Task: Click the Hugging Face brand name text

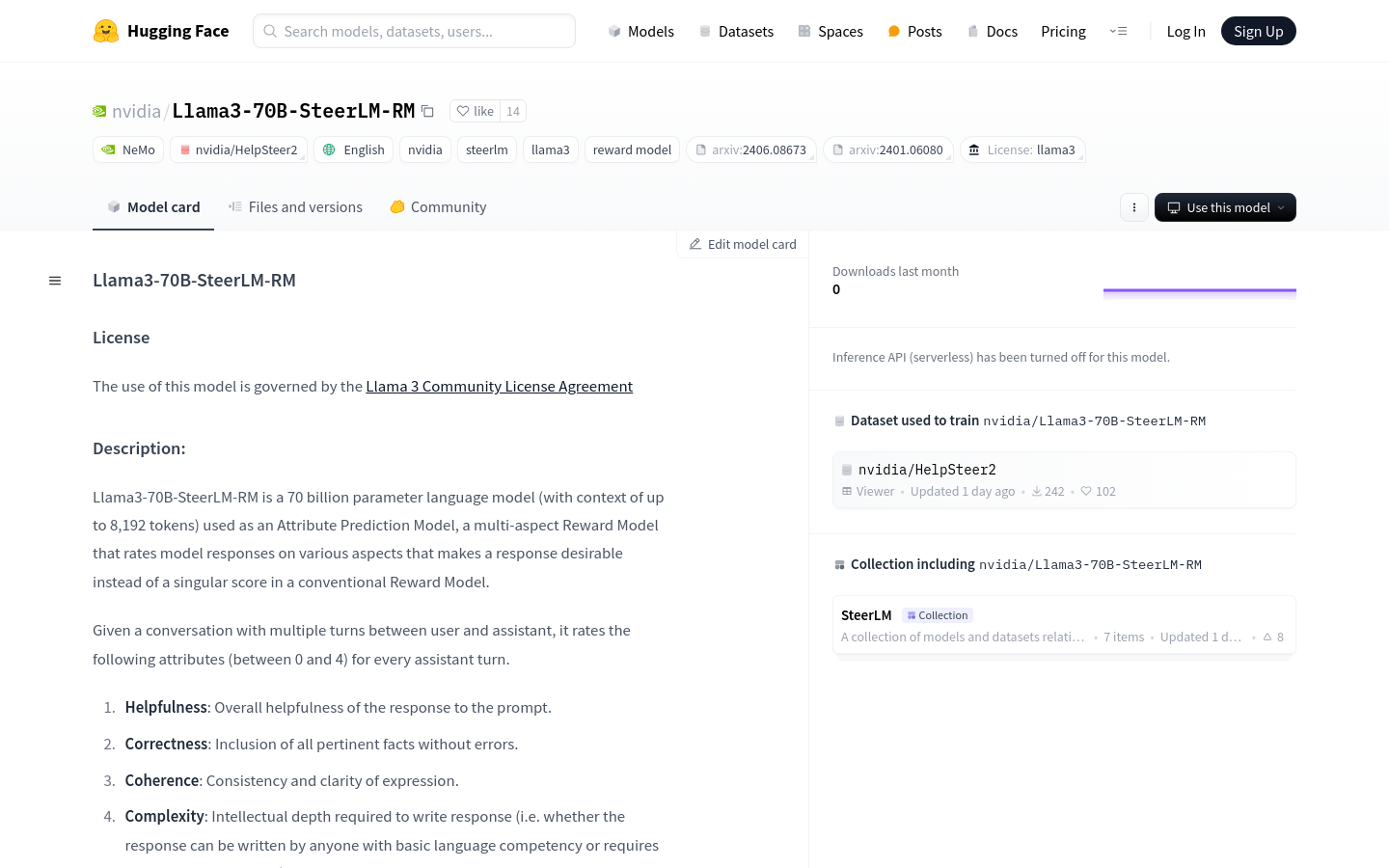Action: pyautogui.click(x=178, y=31)
